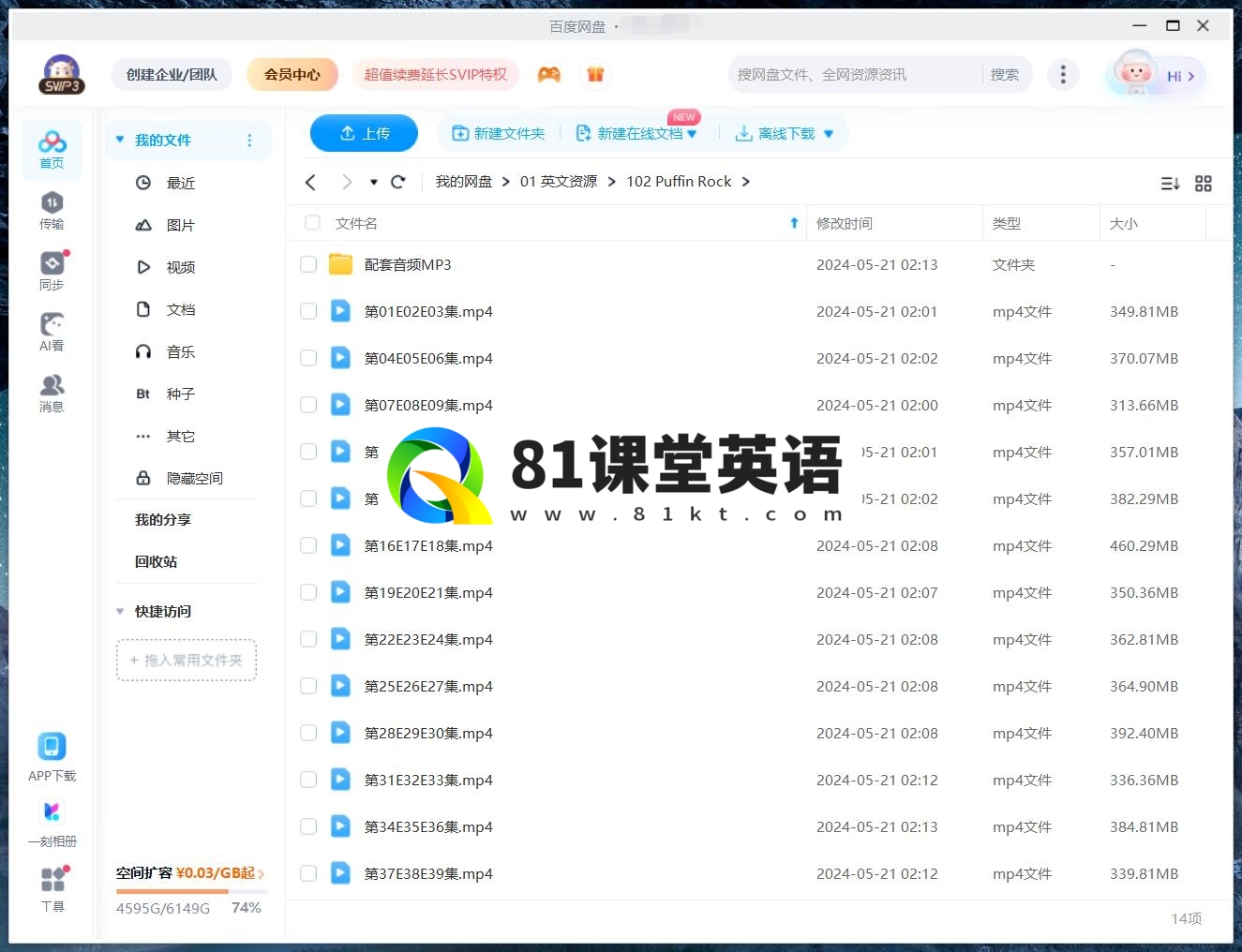1242x952 pixels.
Task: Open the 空间扩容 ¥0.03/GB起 link
Action: (190, 873)
